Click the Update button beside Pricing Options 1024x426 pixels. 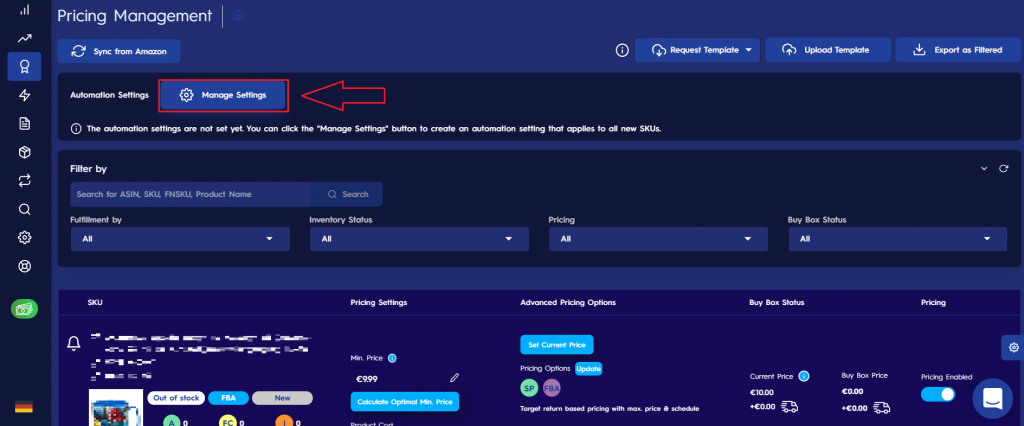coord(588,369)
